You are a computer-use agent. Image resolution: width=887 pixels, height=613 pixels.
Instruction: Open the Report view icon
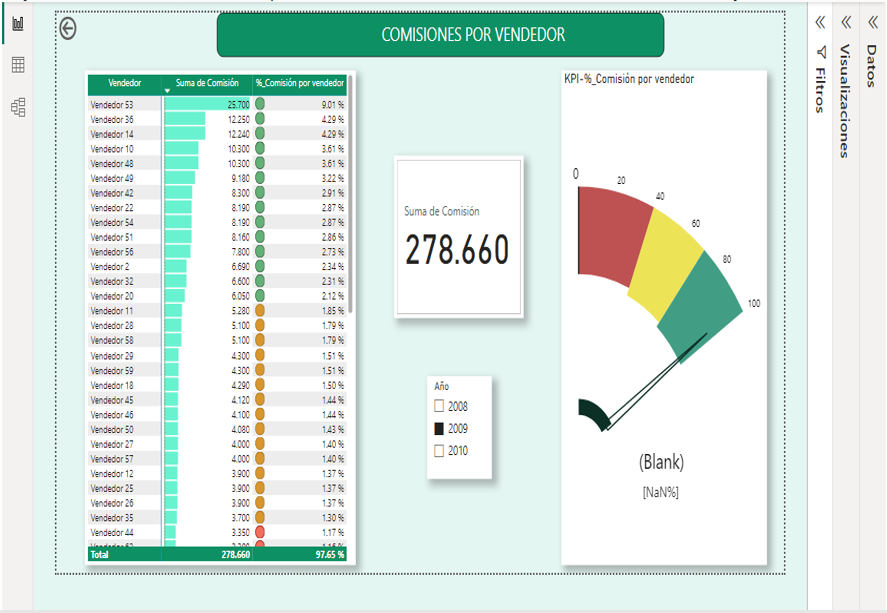click(18, 23)
